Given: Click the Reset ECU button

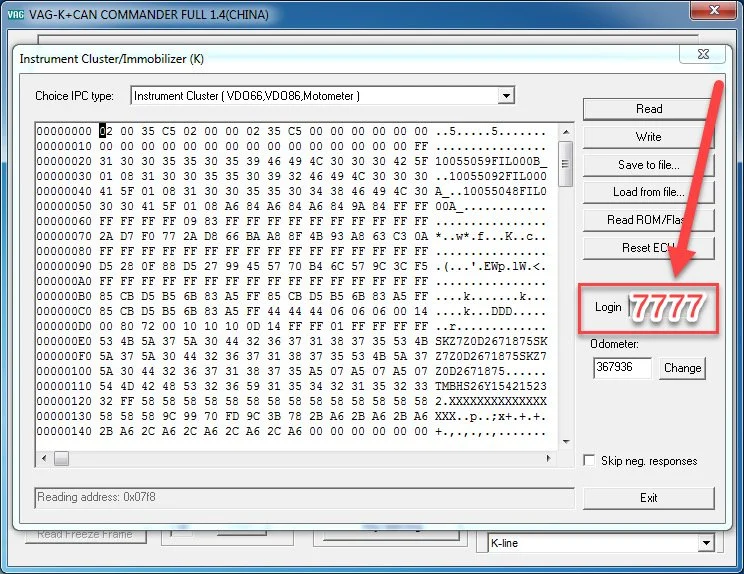Looking at the screenshot, I should click(x=648, y=248).
